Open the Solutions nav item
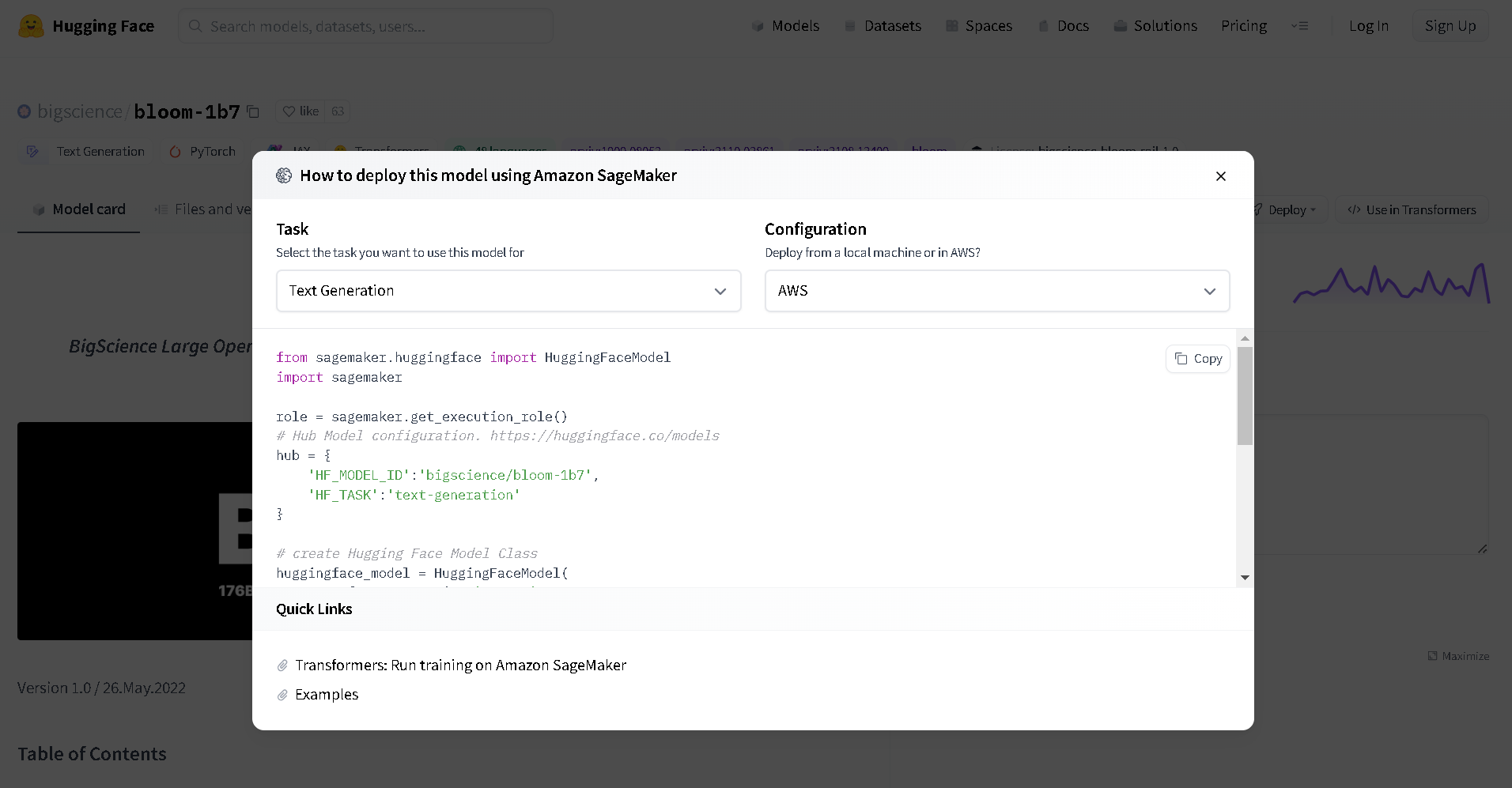The image size is (1512, 788). (1155, 26)
